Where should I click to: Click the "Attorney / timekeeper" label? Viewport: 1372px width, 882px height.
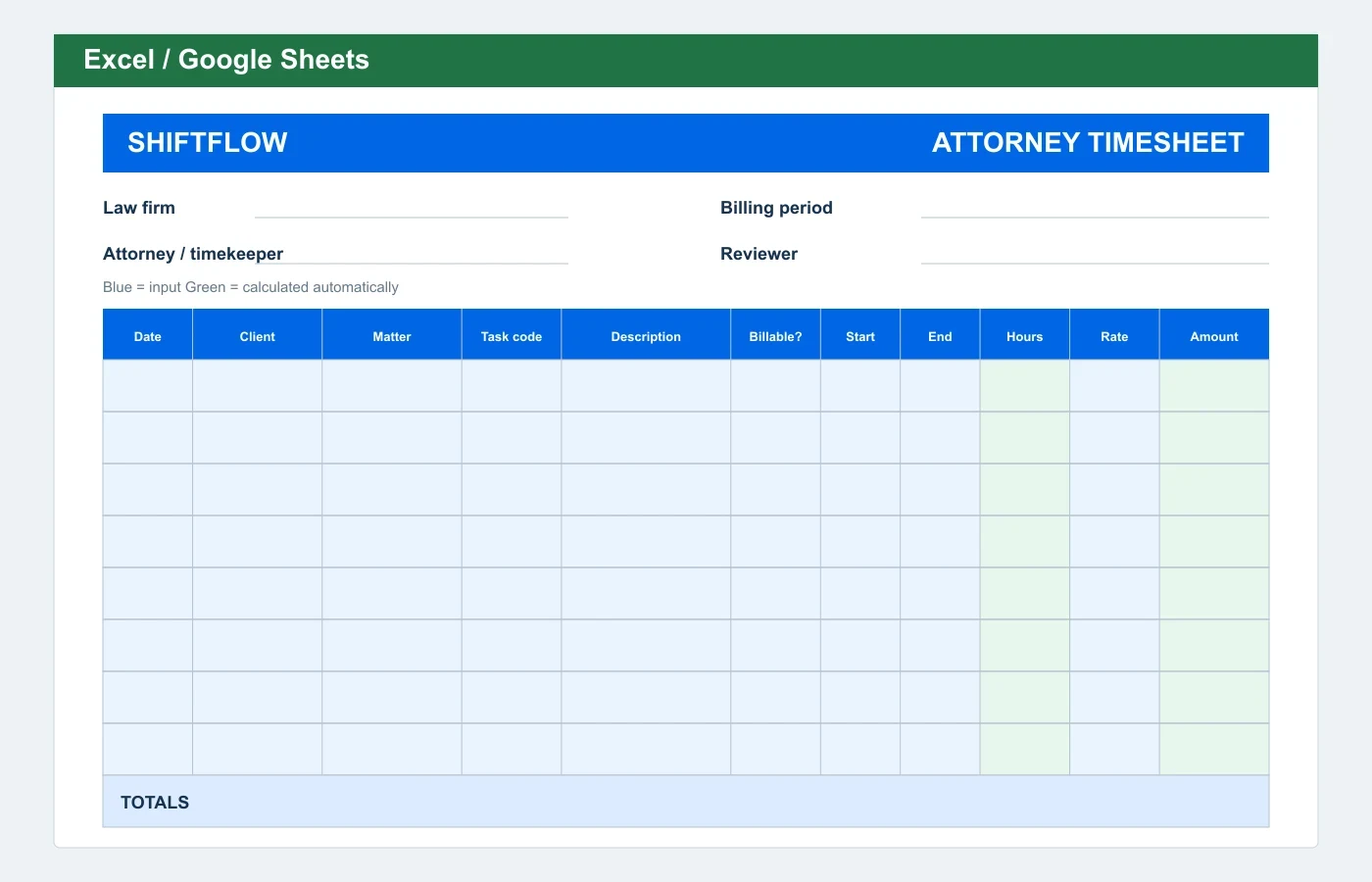coord(193,254)
